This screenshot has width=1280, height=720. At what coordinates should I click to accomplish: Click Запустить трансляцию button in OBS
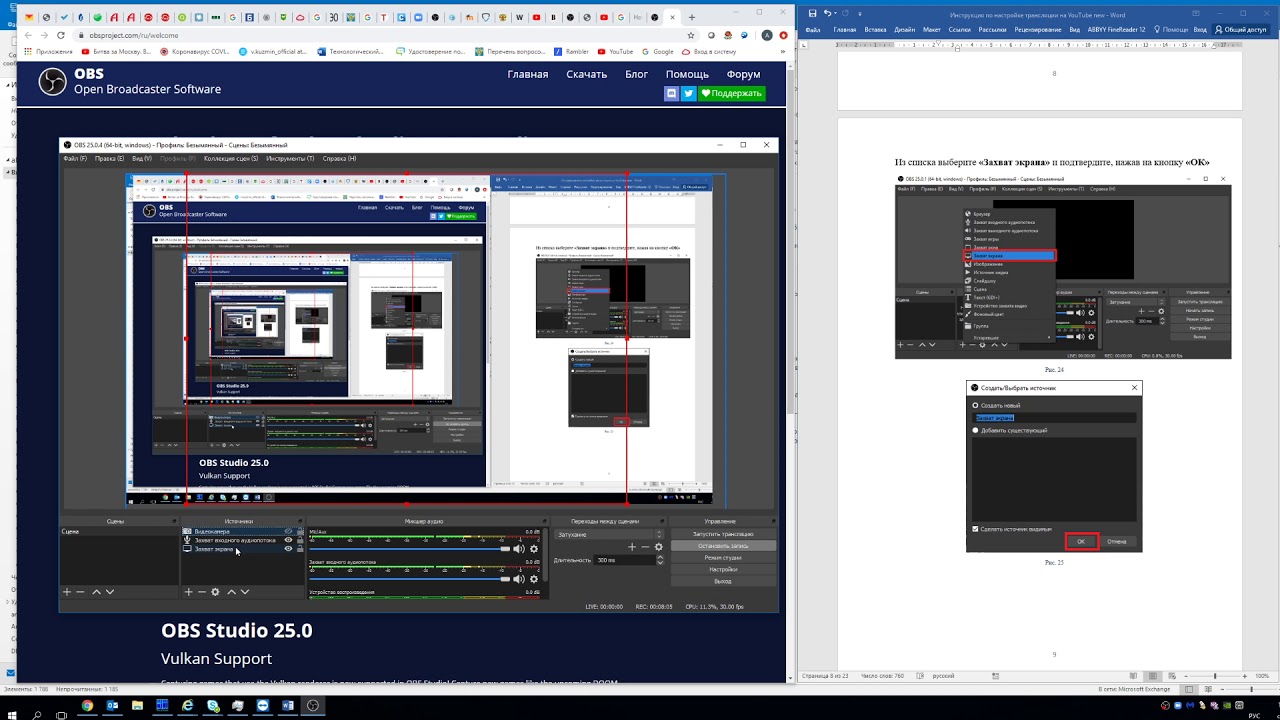point(723,534)
